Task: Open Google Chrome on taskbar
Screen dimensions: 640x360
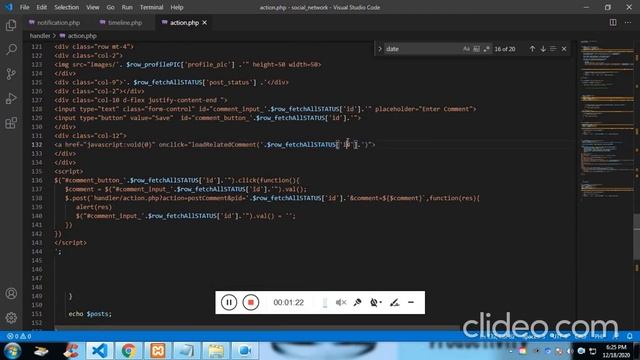Action: [129, 351]
